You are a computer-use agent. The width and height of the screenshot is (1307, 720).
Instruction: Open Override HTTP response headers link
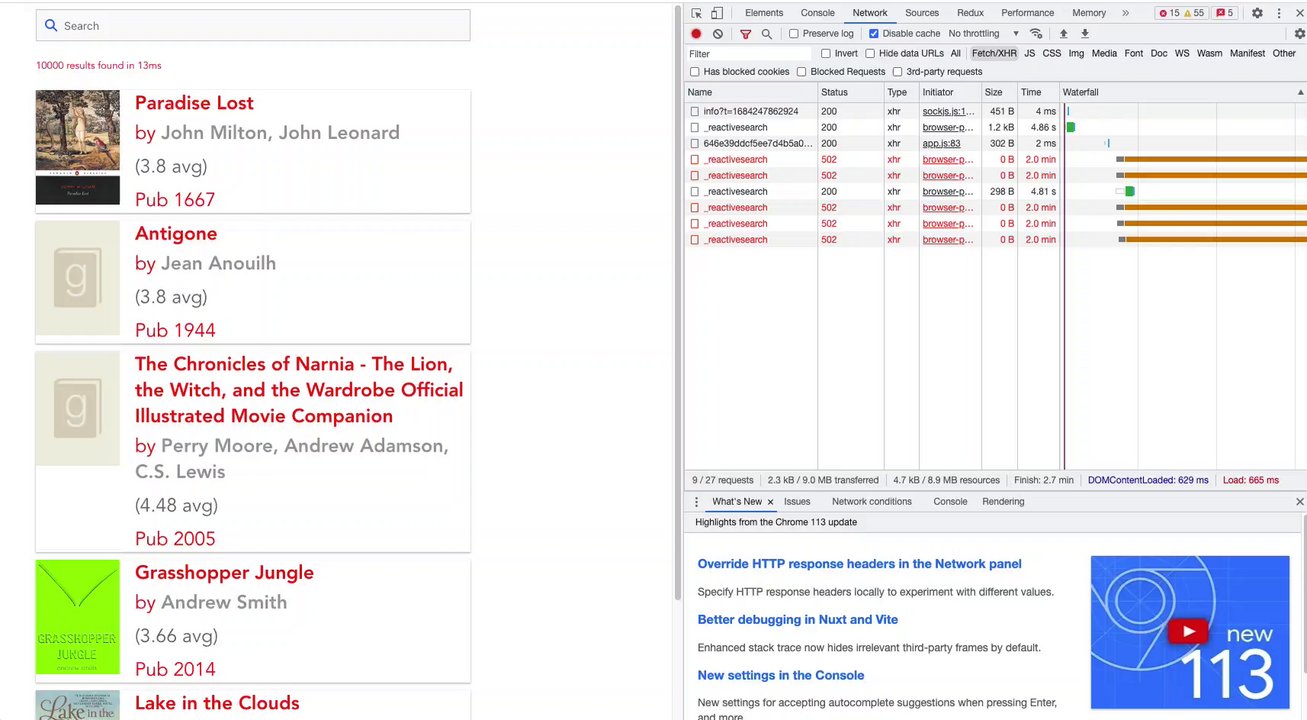click(860, 564)
